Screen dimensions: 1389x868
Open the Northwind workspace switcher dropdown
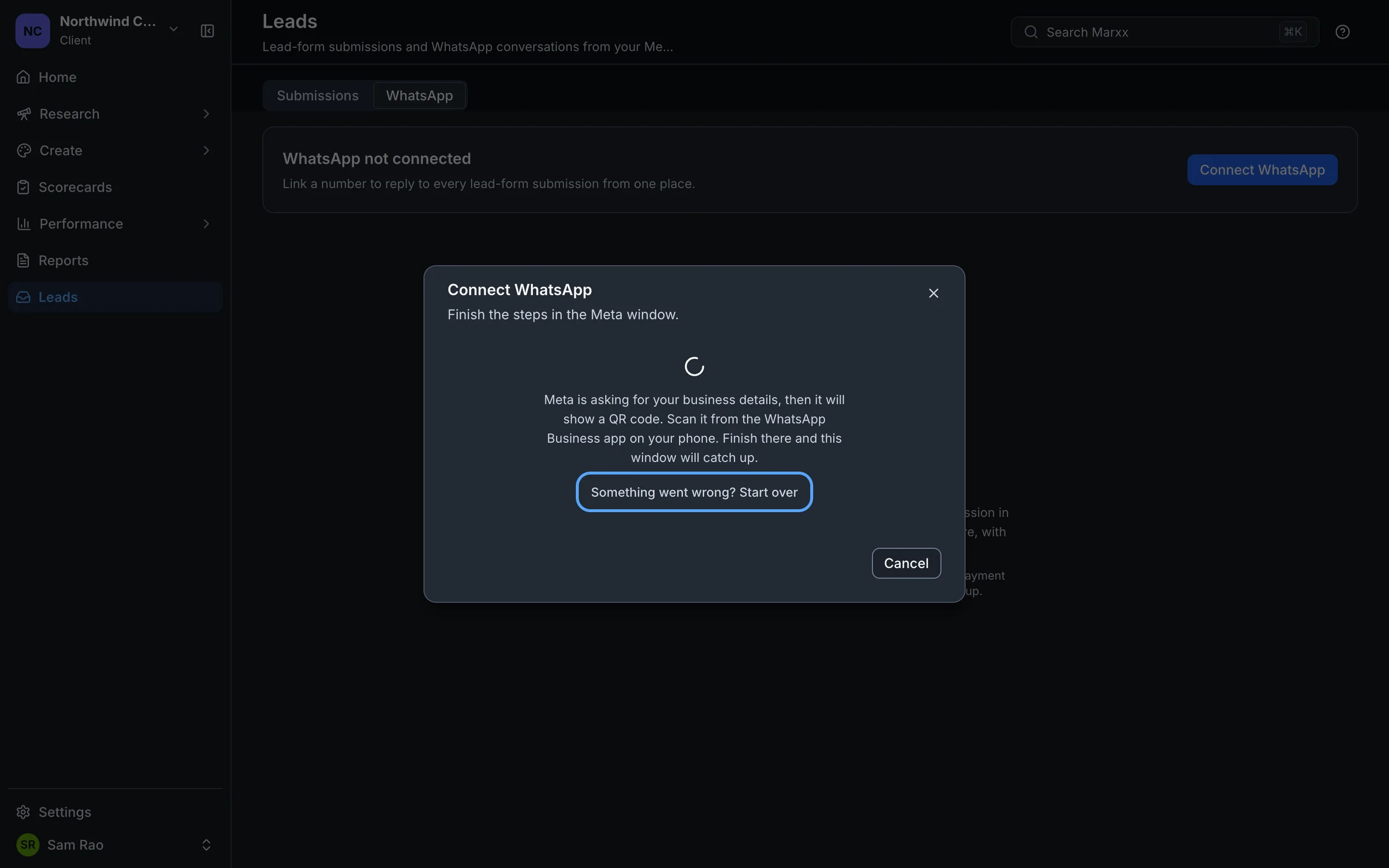pyautogui.click(x=173, y=29)
